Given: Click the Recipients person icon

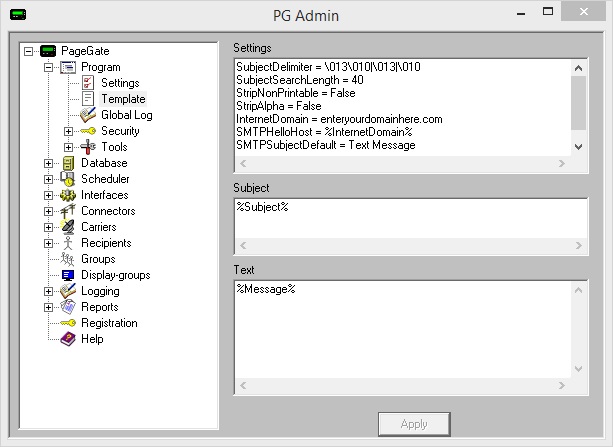Looking at the screenshot, I should pos(68,243).
